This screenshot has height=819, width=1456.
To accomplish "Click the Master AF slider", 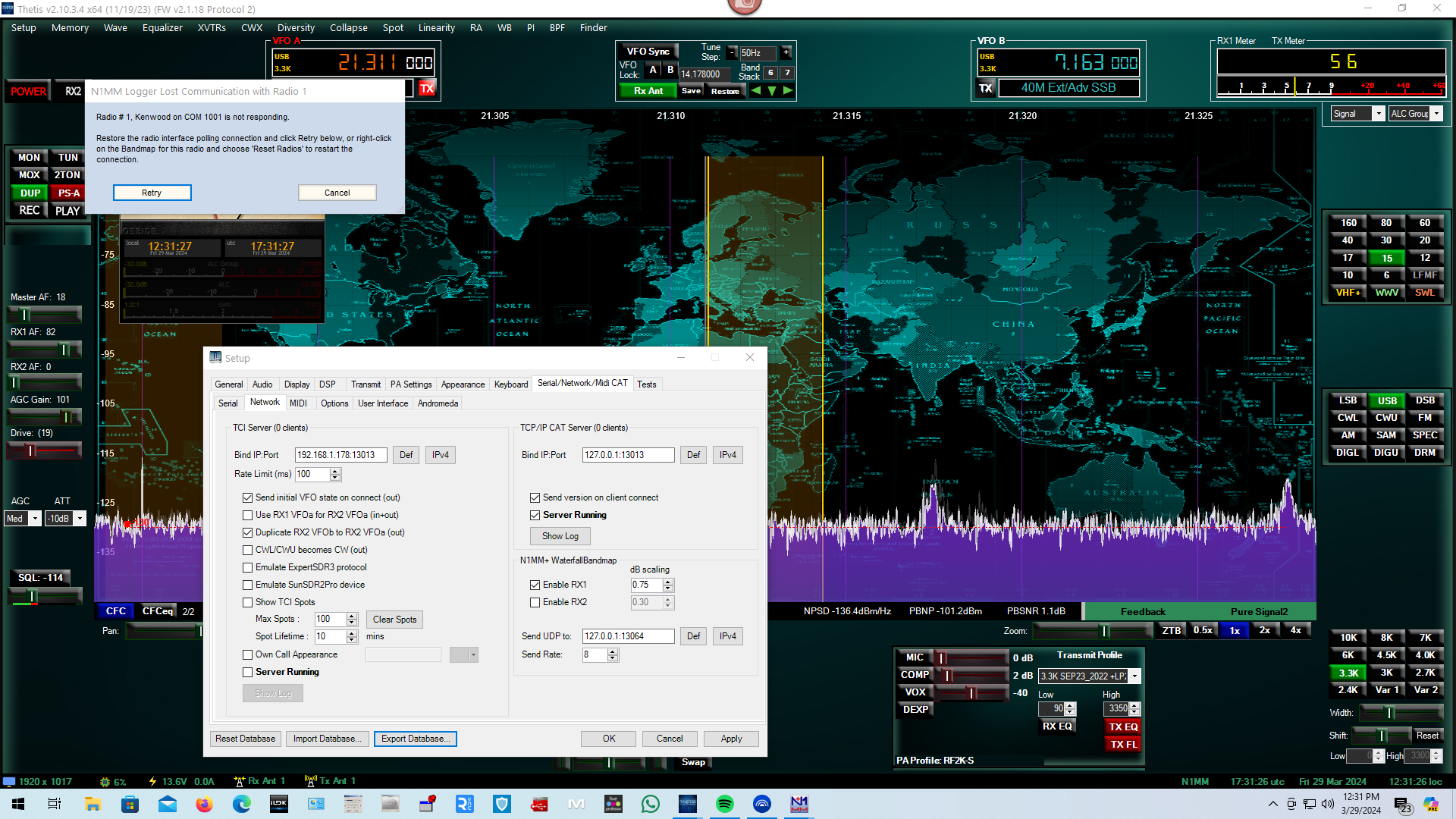I will (44, 314).
